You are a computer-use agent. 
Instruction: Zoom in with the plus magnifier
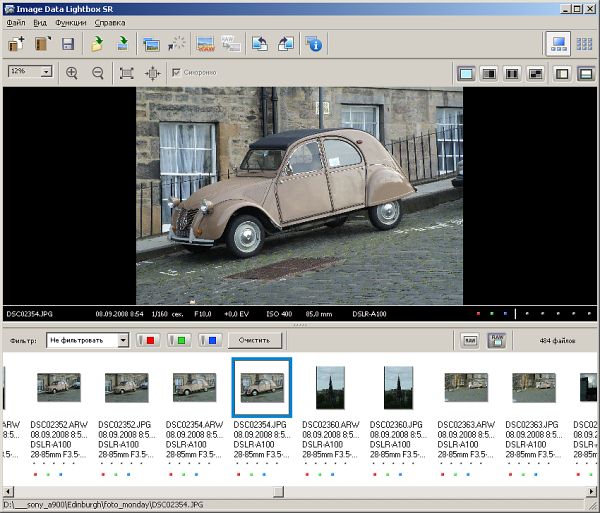[72, 73]
